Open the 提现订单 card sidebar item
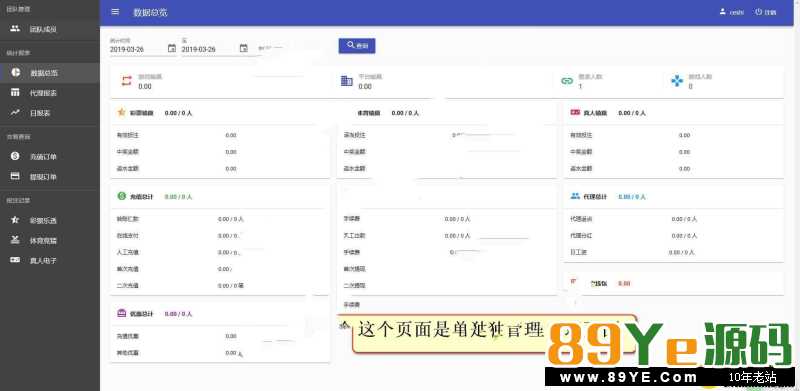 pyautogui.click(x=49, y=177)
